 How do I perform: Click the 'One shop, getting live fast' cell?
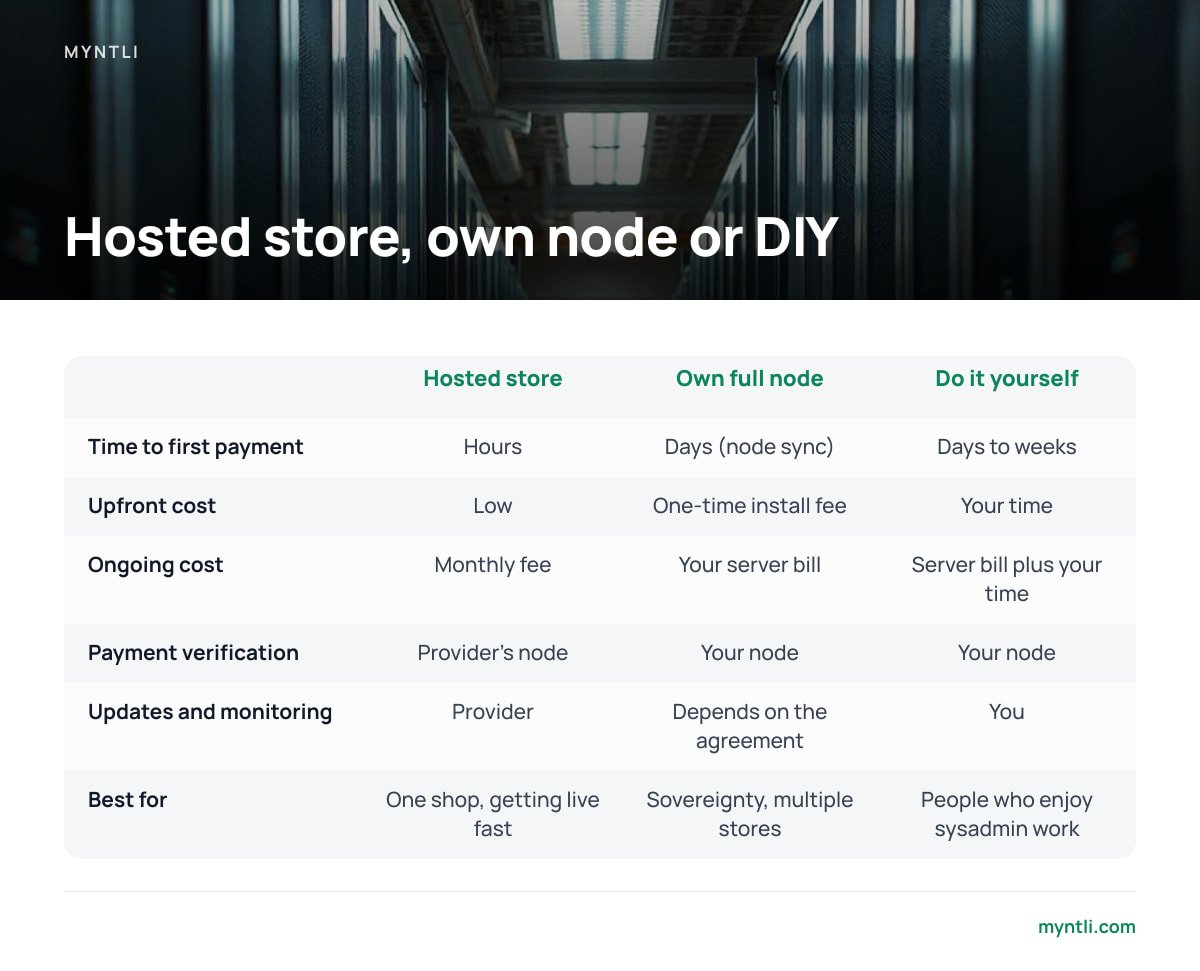[493, 814]
